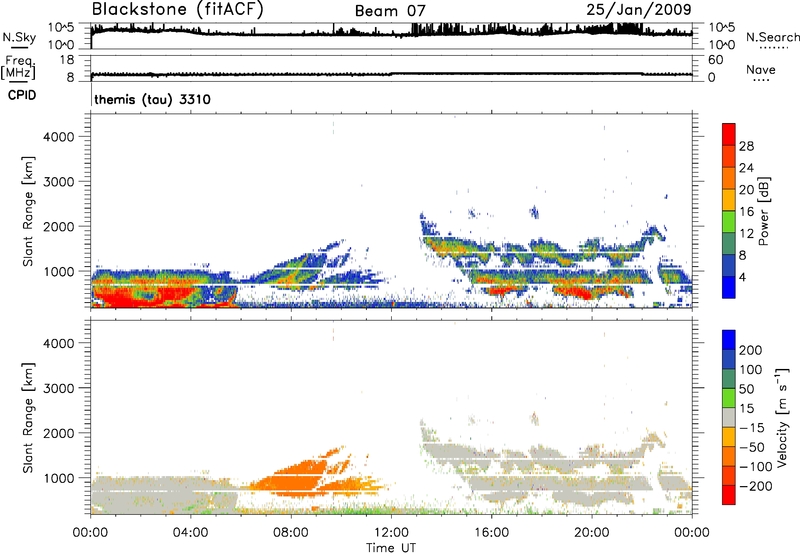The image size is (800, 554).
Task: Click the Power [dB] color bar label
Action: 764,211
